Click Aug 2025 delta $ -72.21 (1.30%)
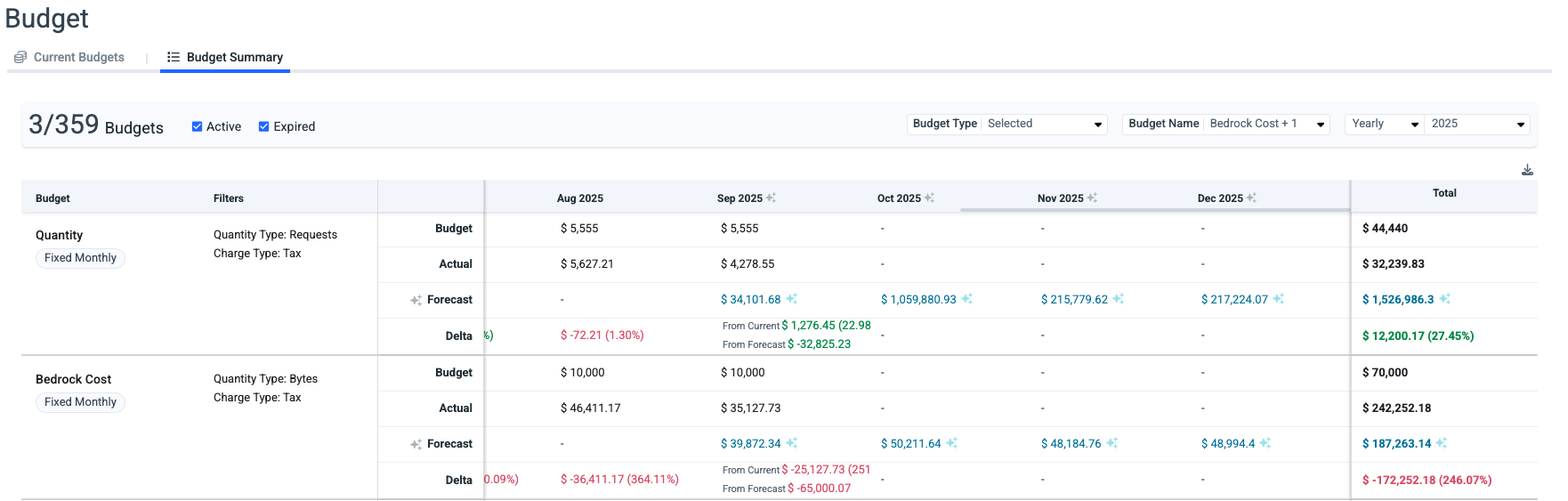This screenshot has height=501, width=1568. tap(602, 335)
